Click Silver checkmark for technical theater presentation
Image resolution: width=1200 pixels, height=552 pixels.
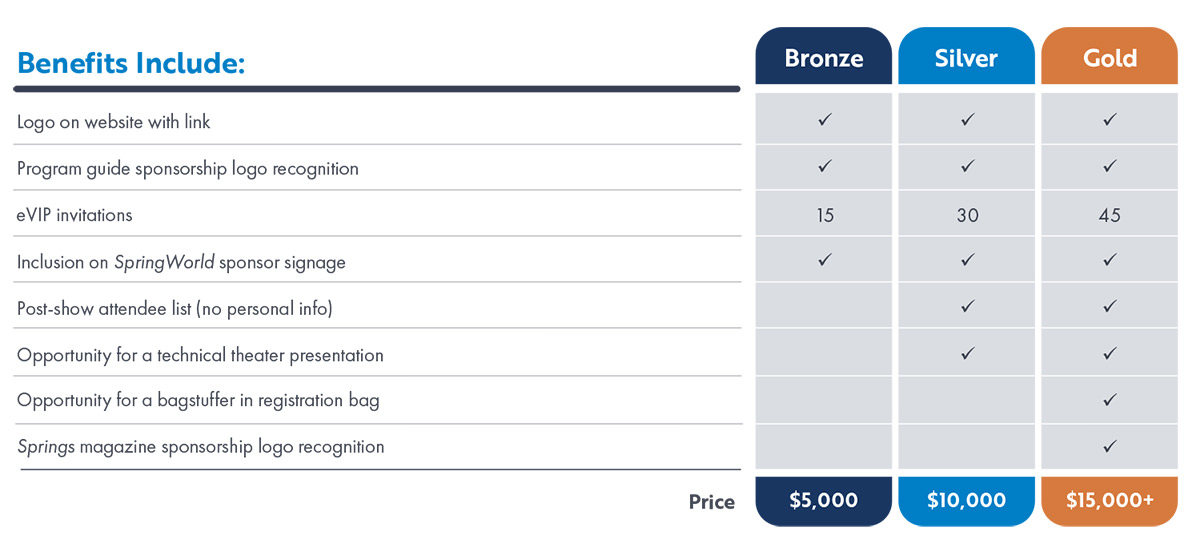(967, 353)
